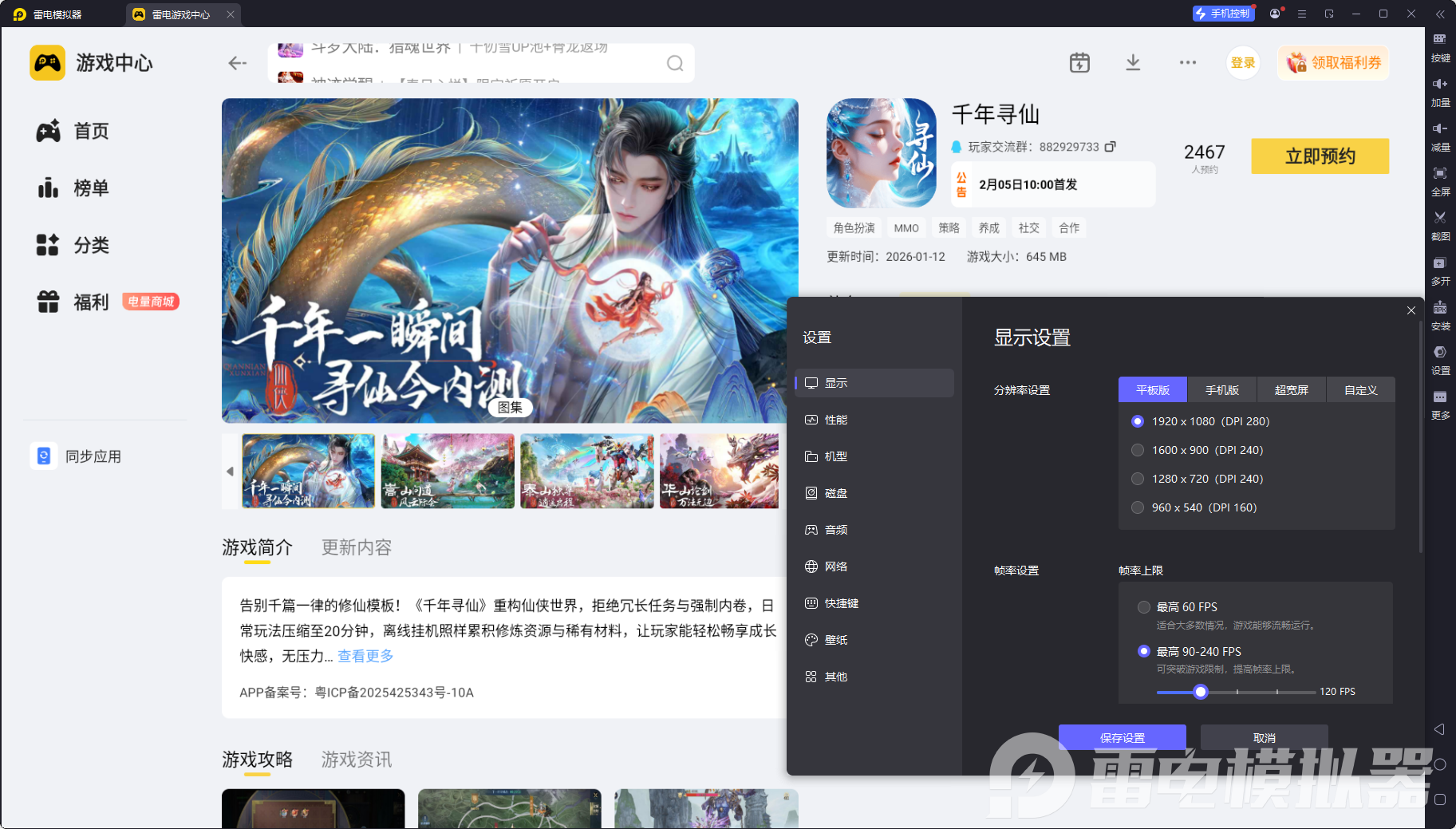Click the 游戏中心 controller logo
The height and width of the screenshot is (829, 1456).
47,63
